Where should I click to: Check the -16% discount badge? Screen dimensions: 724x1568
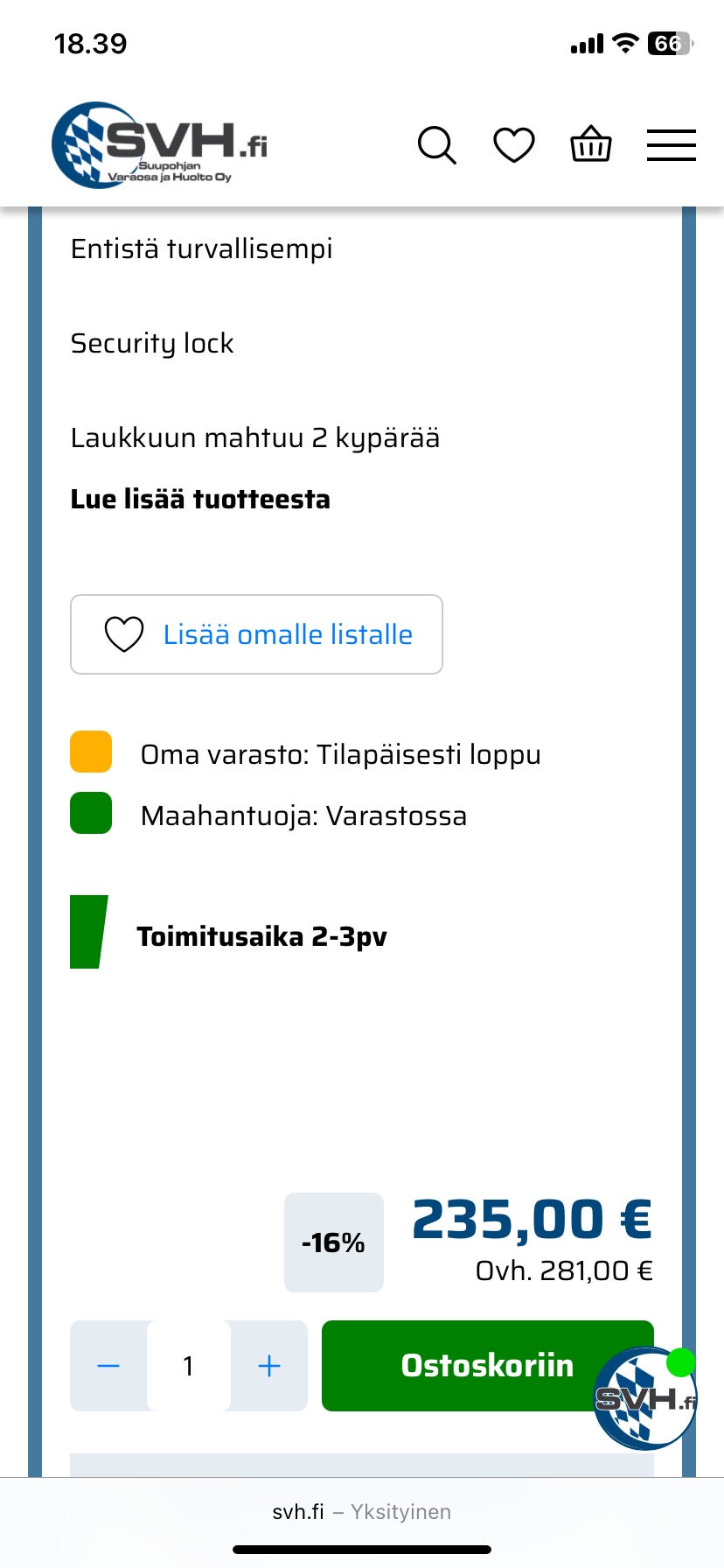(333, 1242)
